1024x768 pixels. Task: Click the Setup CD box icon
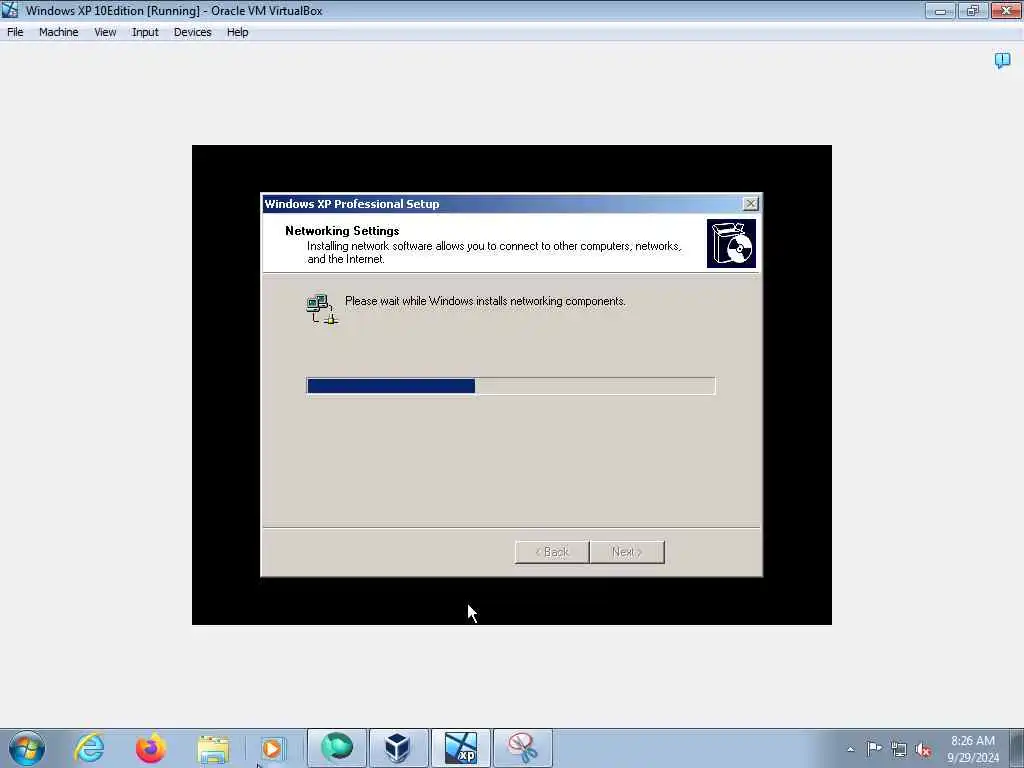click(x=731, y=244)
